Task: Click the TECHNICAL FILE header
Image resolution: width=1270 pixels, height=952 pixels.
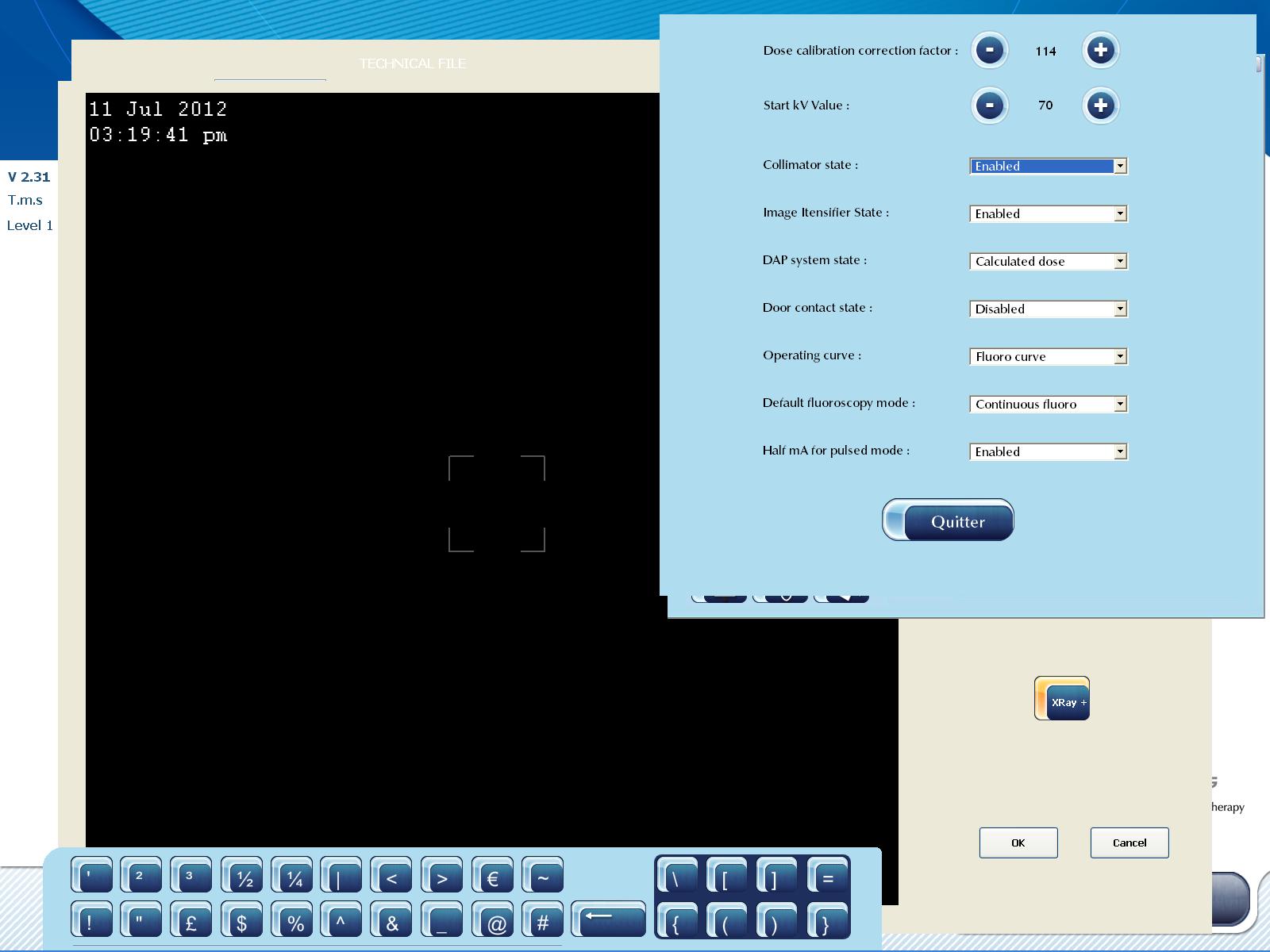Action: tap(412, 63)
